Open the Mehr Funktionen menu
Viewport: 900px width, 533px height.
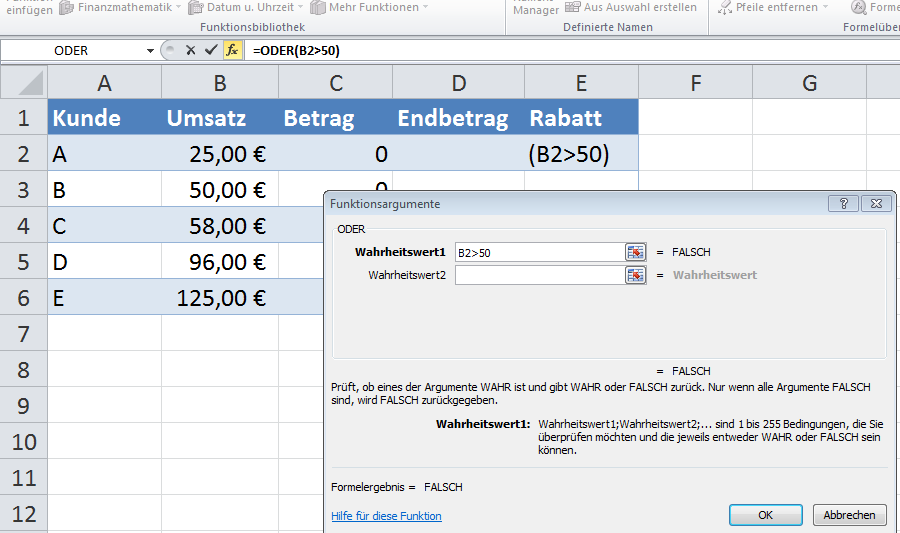click(x=424, y=8)
